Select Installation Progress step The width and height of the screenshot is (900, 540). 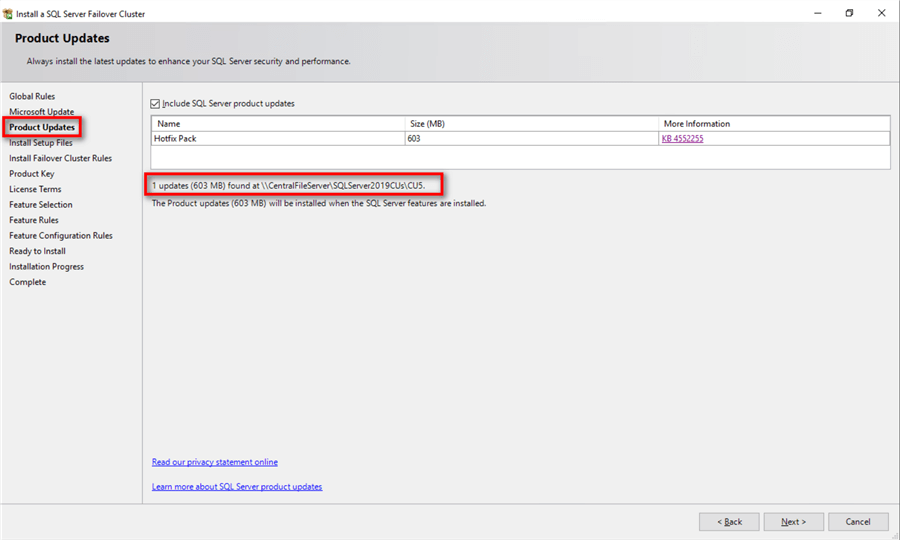[x=46, y=267]
